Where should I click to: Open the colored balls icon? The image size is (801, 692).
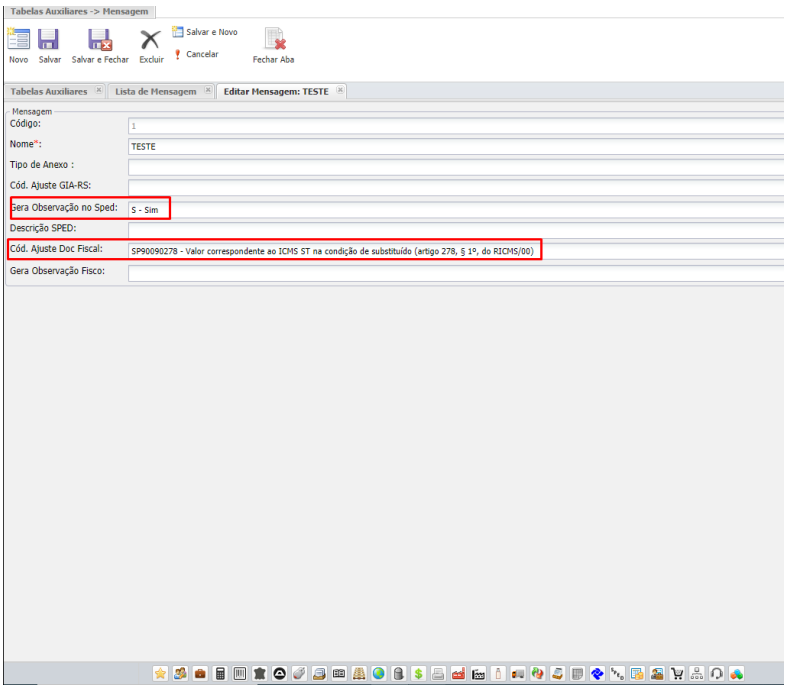point(736,674)
